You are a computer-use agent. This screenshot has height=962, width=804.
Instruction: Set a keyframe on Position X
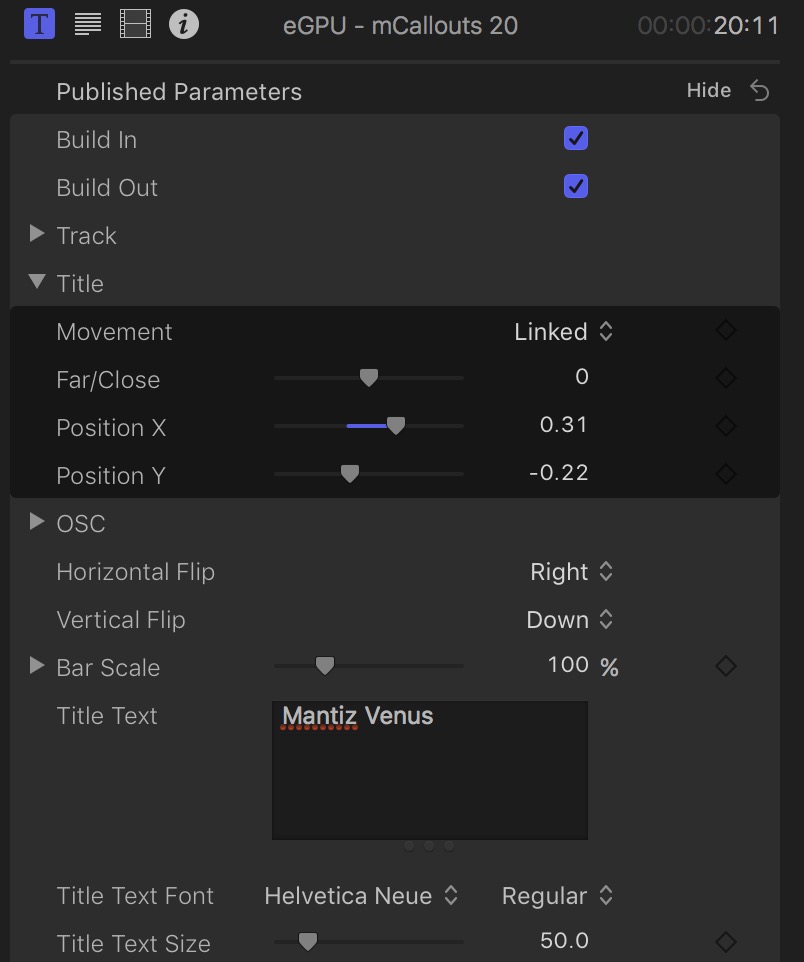click(725, 426)
